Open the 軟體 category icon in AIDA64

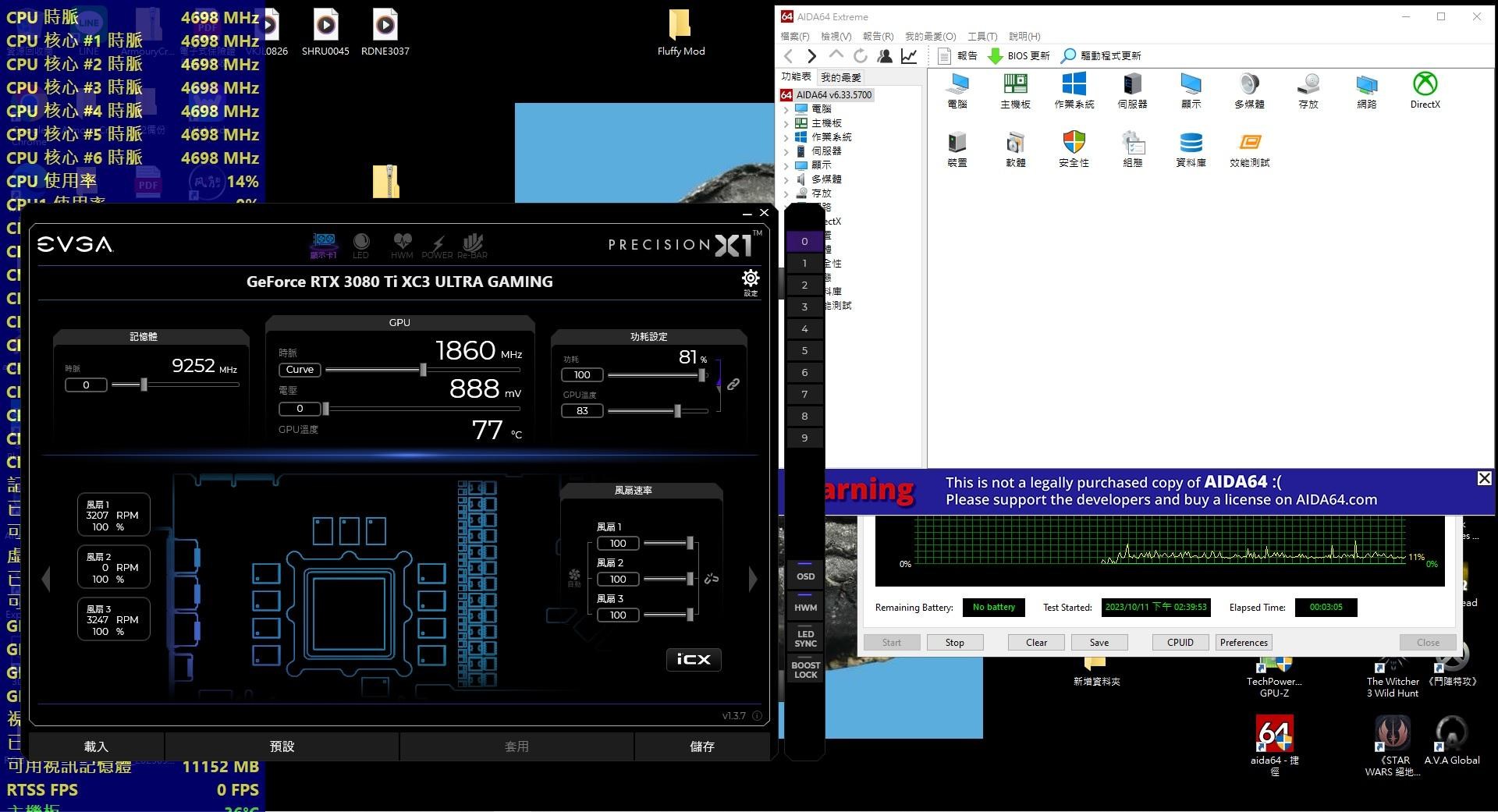tap(1015, 149)
